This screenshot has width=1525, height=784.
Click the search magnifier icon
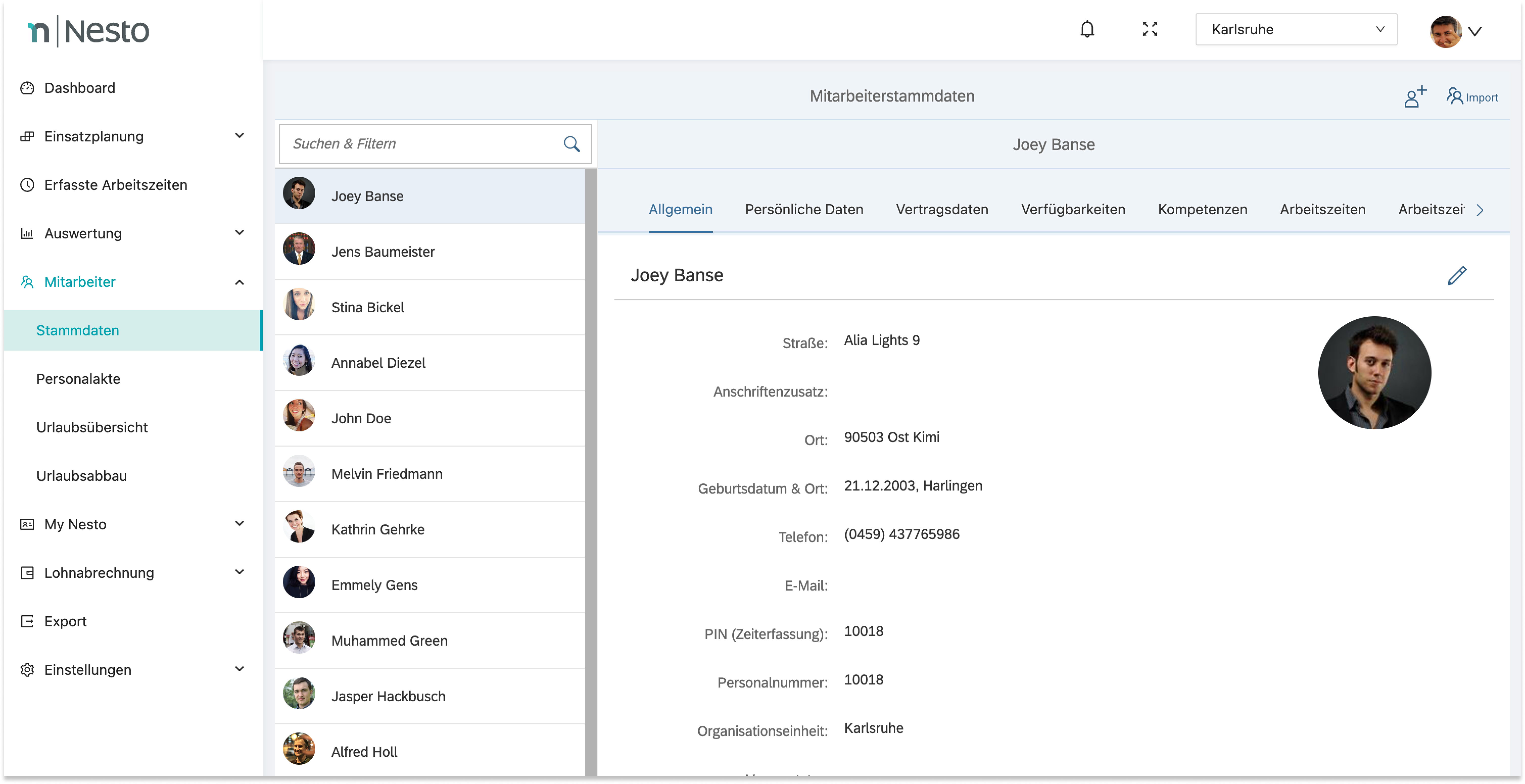point(571,144)
